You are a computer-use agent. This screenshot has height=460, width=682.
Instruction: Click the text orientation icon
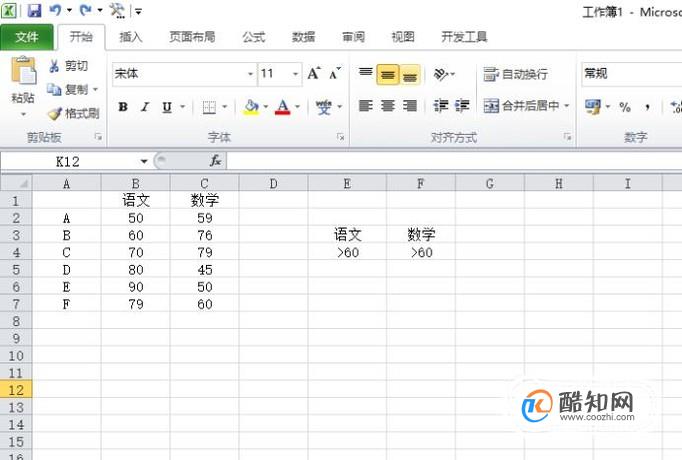point(441,74)
